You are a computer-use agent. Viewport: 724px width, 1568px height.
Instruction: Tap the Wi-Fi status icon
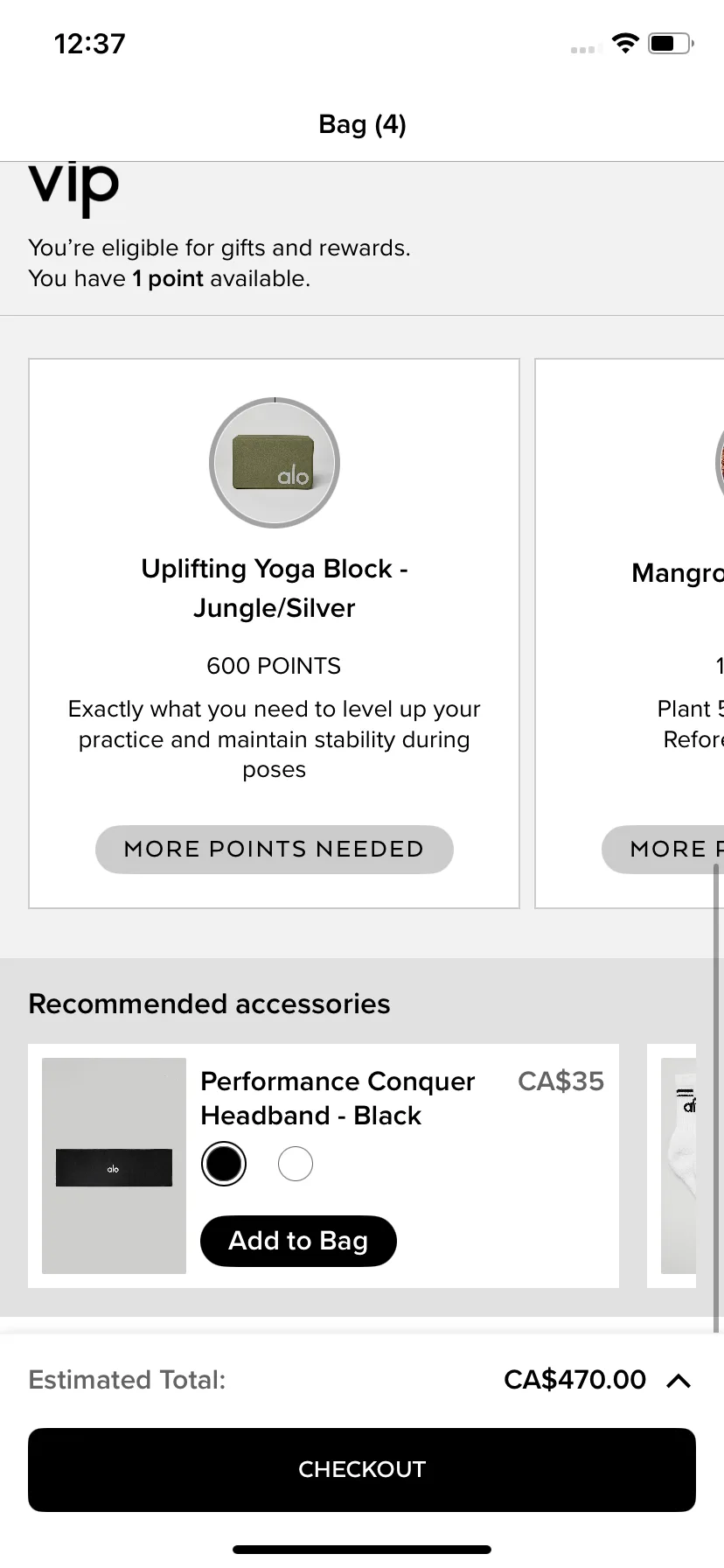pos(625,43)
